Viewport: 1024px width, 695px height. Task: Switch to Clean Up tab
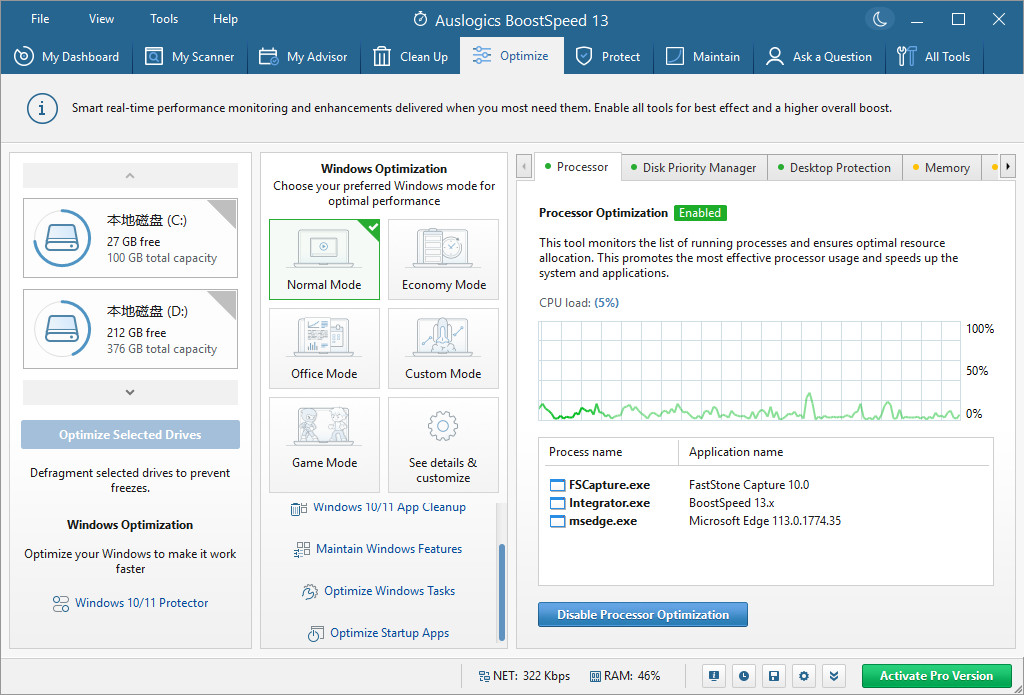pos(410,57)
